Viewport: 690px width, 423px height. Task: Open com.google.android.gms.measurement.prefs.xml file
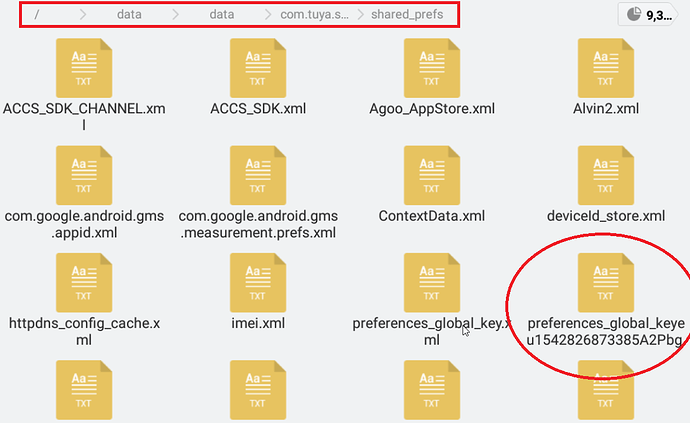pos(258,175)
